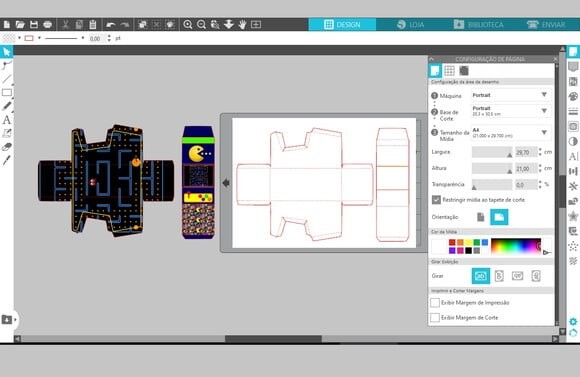Open the library drawer folder icon
The image size is (580, 377).
7,319
